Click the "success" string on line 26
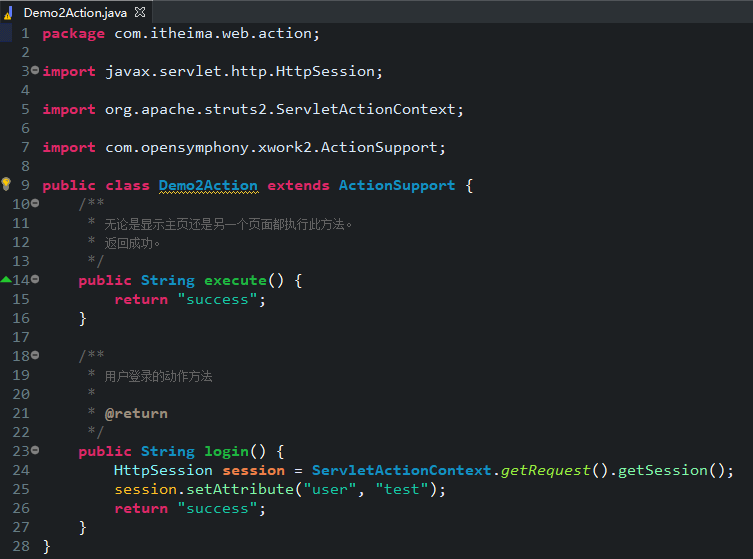The height and width of the screenshot is (559, 753). [217, 509]
